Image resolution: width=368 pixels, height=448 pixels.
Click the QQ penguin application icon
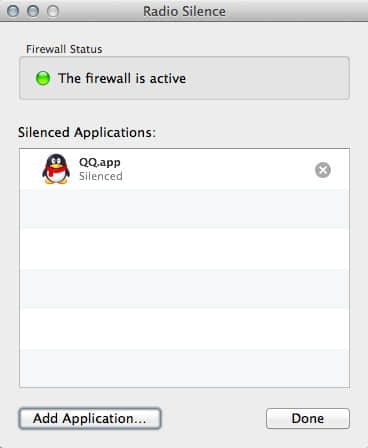tap(56, 169)
